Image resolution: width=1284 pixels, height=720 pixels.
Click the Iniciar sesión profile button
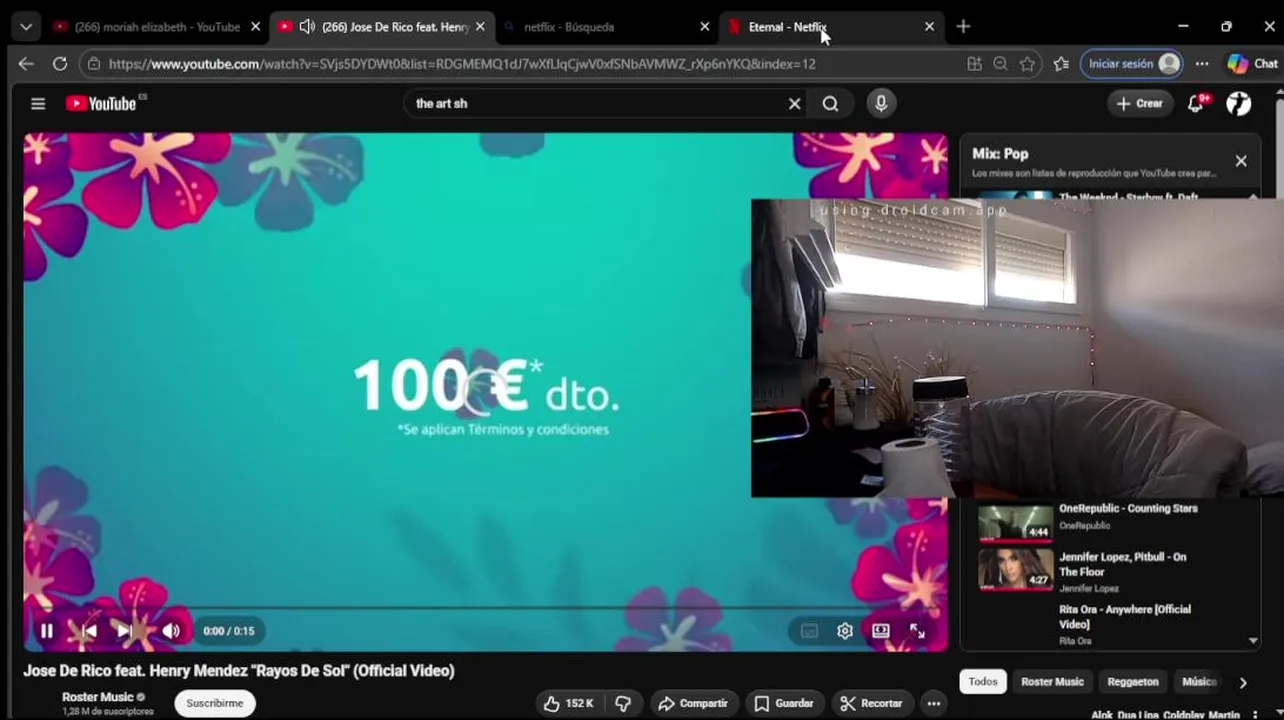coord(1133,64)
